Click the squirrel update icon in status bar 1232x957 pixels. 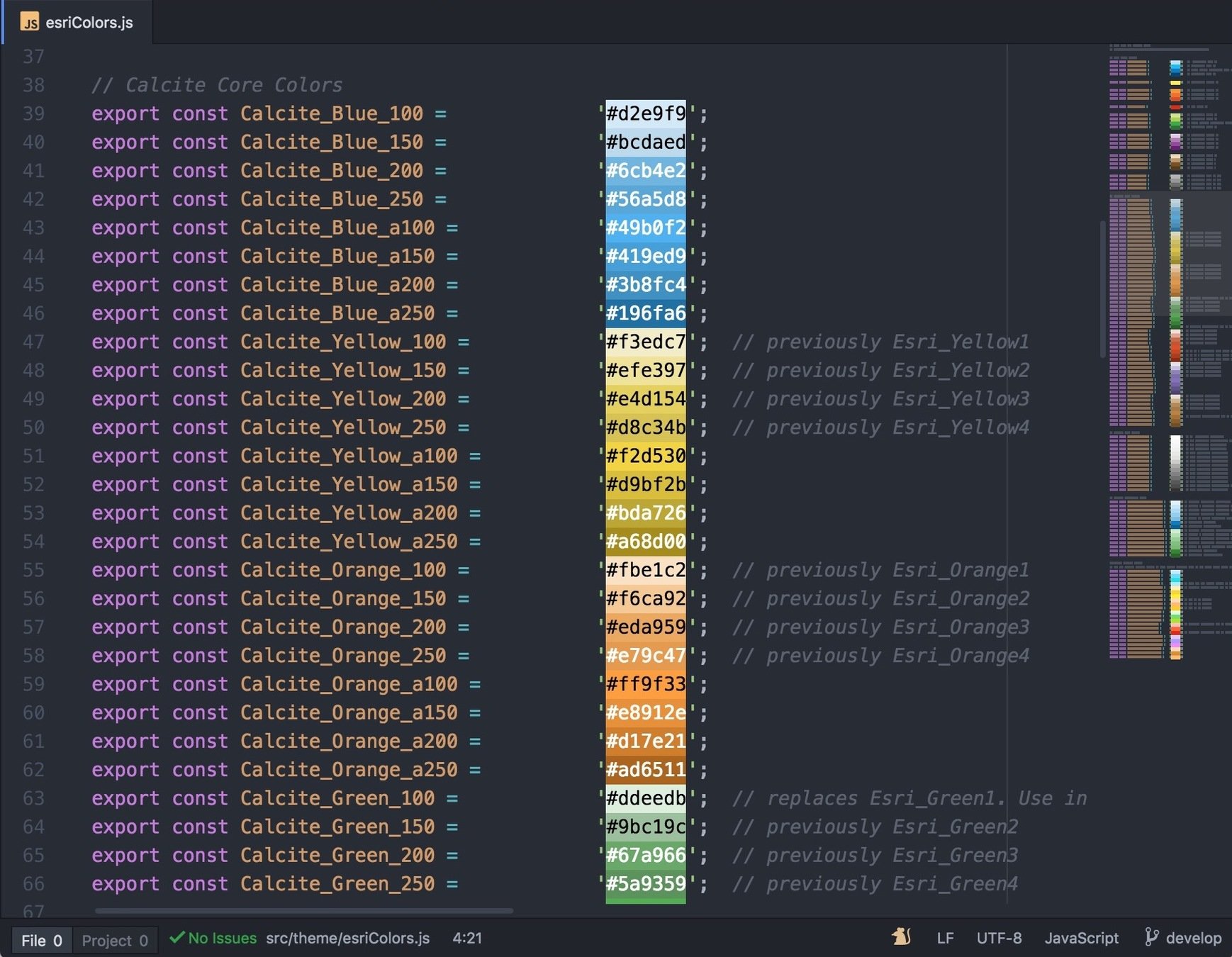(901, 937)
